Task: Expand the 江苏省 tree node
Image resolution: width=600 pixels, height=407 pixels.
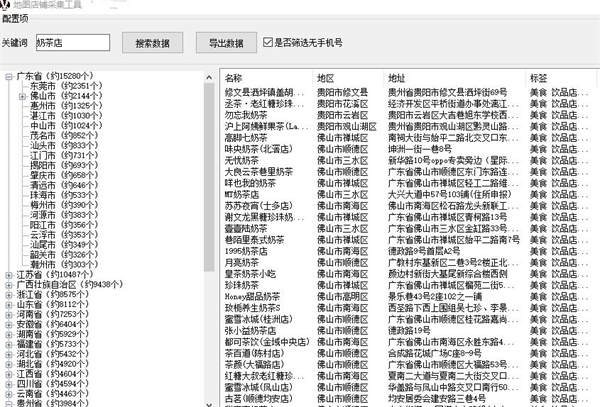Action: (x=9, y=275)
